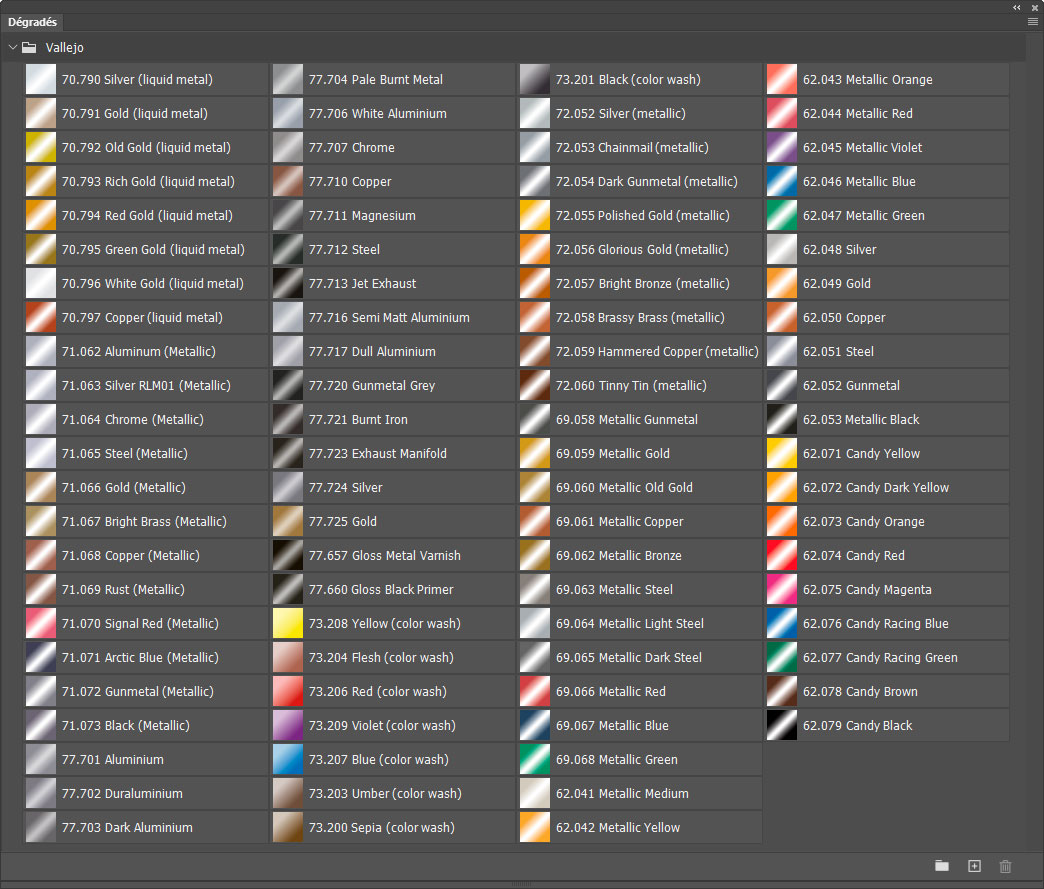Click the create new gradient plus icon

click(974, 866)
